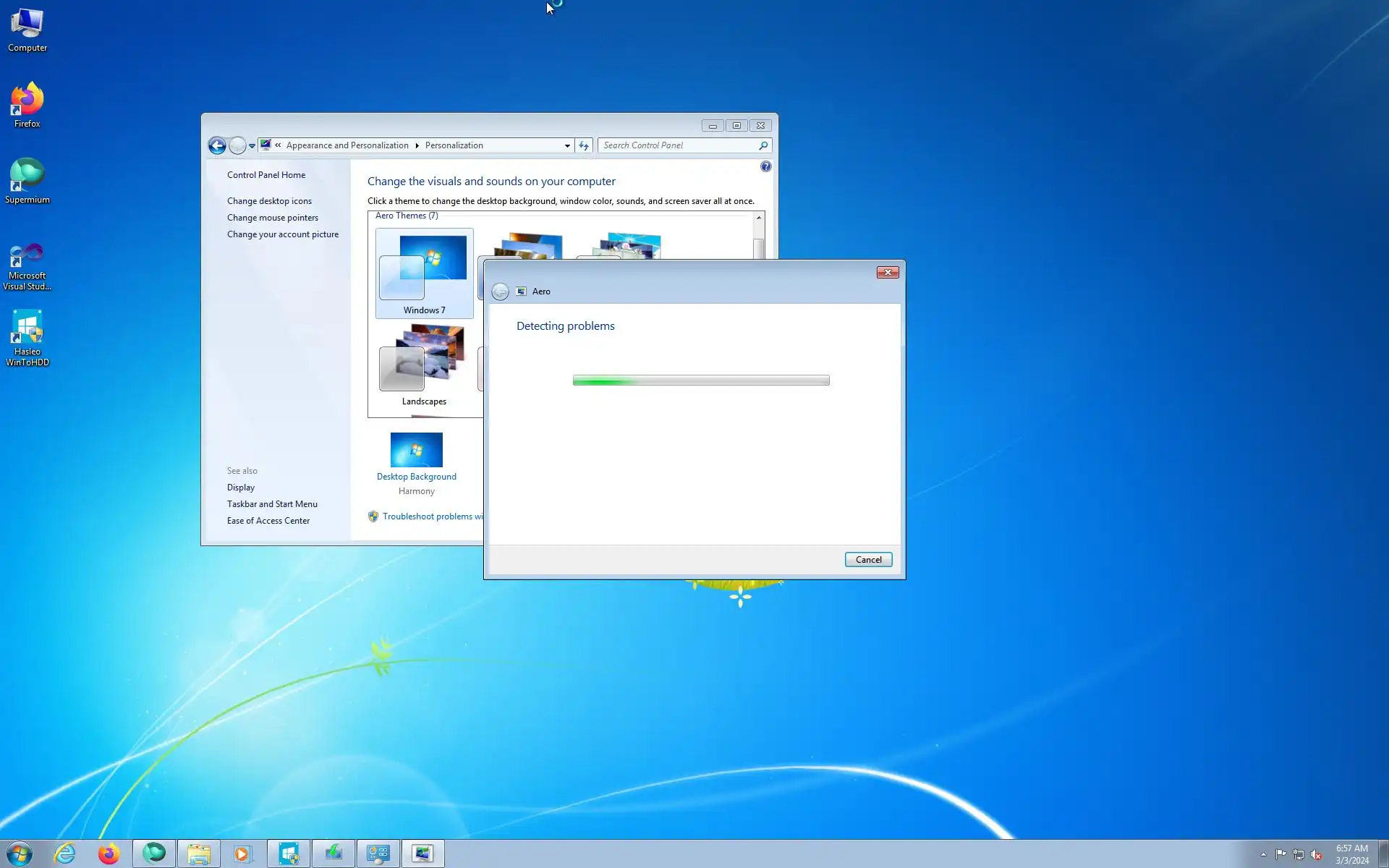This screenshot has width=1389, height=868.
Task: Expand the address bar history dropdown
Action: 567,145
